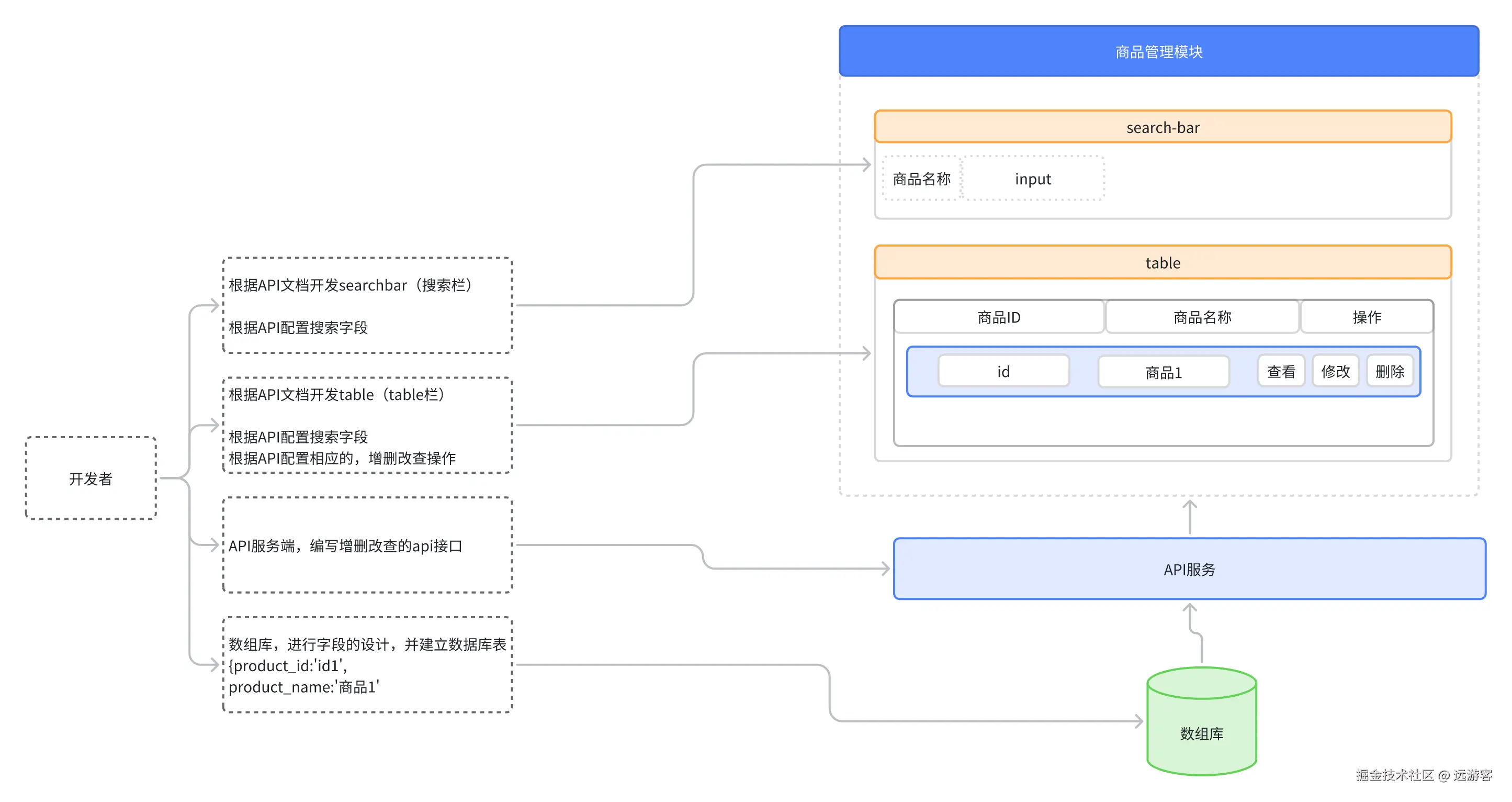Select the 开发者 dashed box
This screenshot has width=1512, height=802.
pyautogui.click(x=91, y=478)
